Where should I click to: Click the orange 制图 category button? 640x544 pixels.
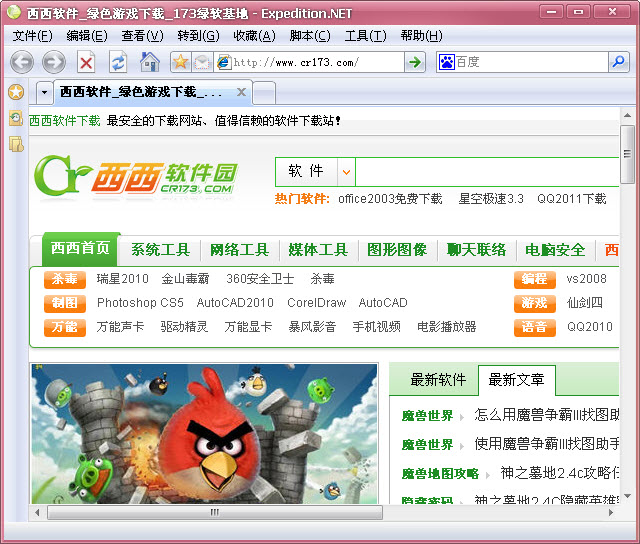click(x=64, y=303)
